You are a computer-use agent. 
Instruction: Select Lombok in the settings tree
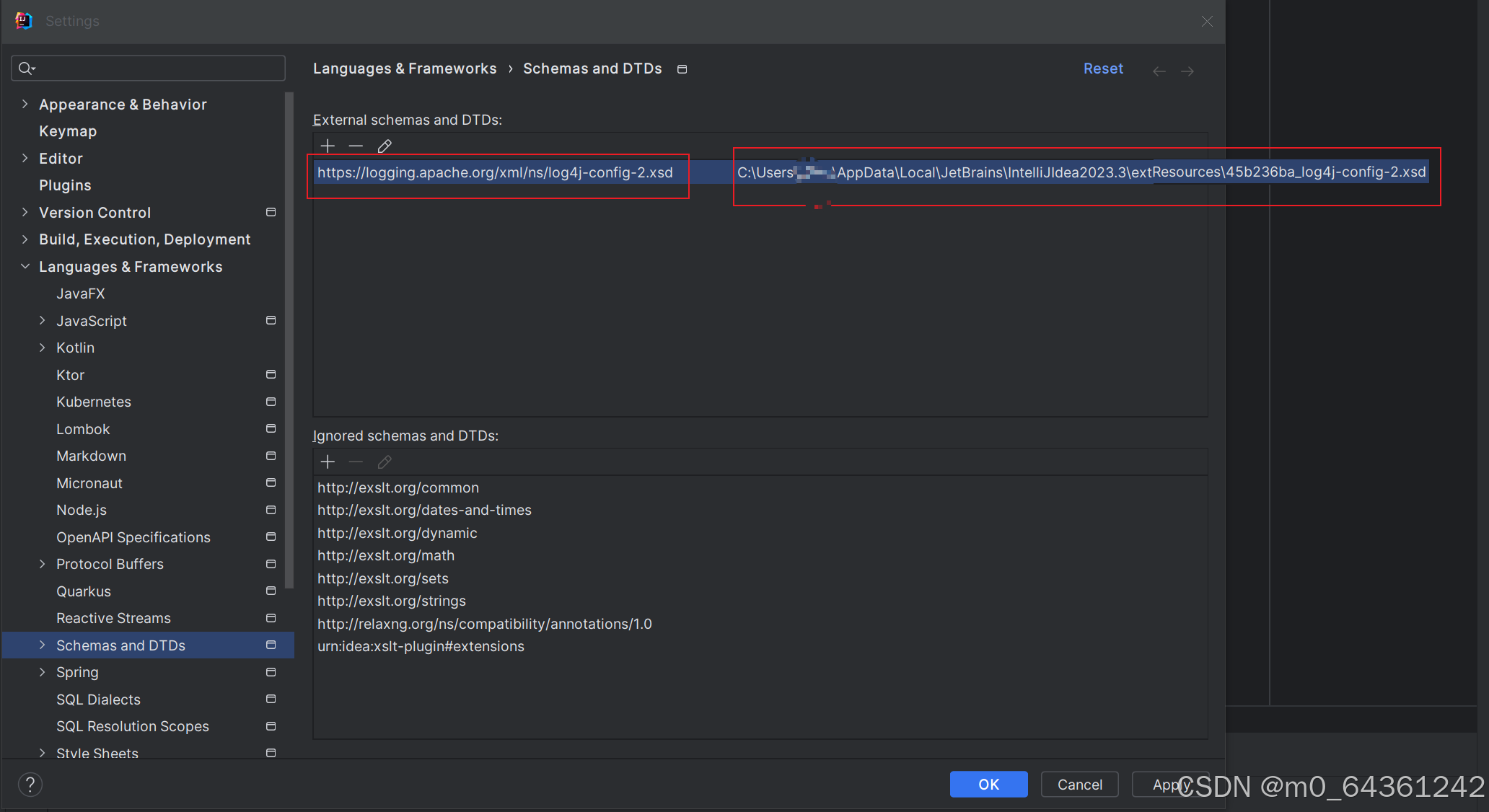click(83, 428)
